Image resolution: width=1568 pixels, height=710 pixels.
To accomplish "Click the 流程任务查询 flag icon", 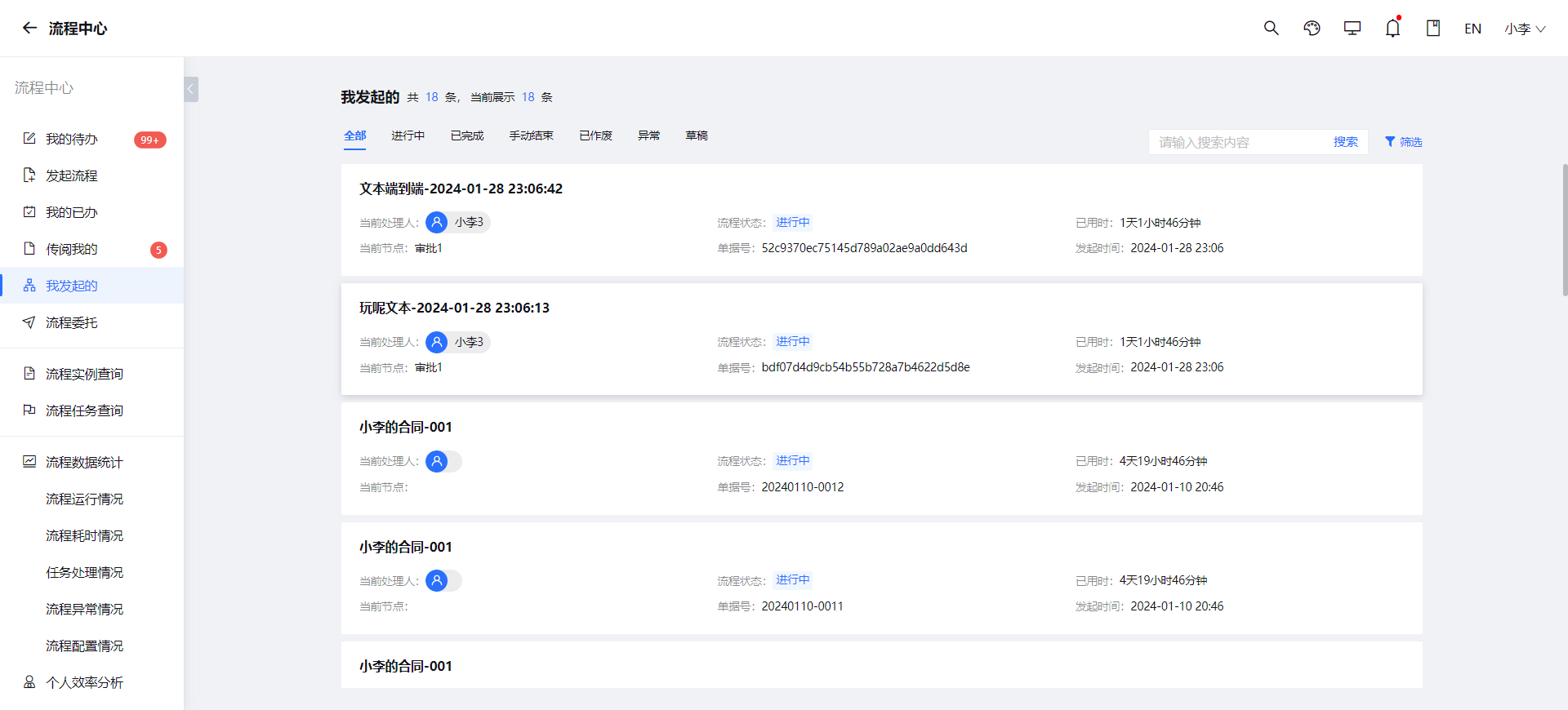I will tap(29, 410).
